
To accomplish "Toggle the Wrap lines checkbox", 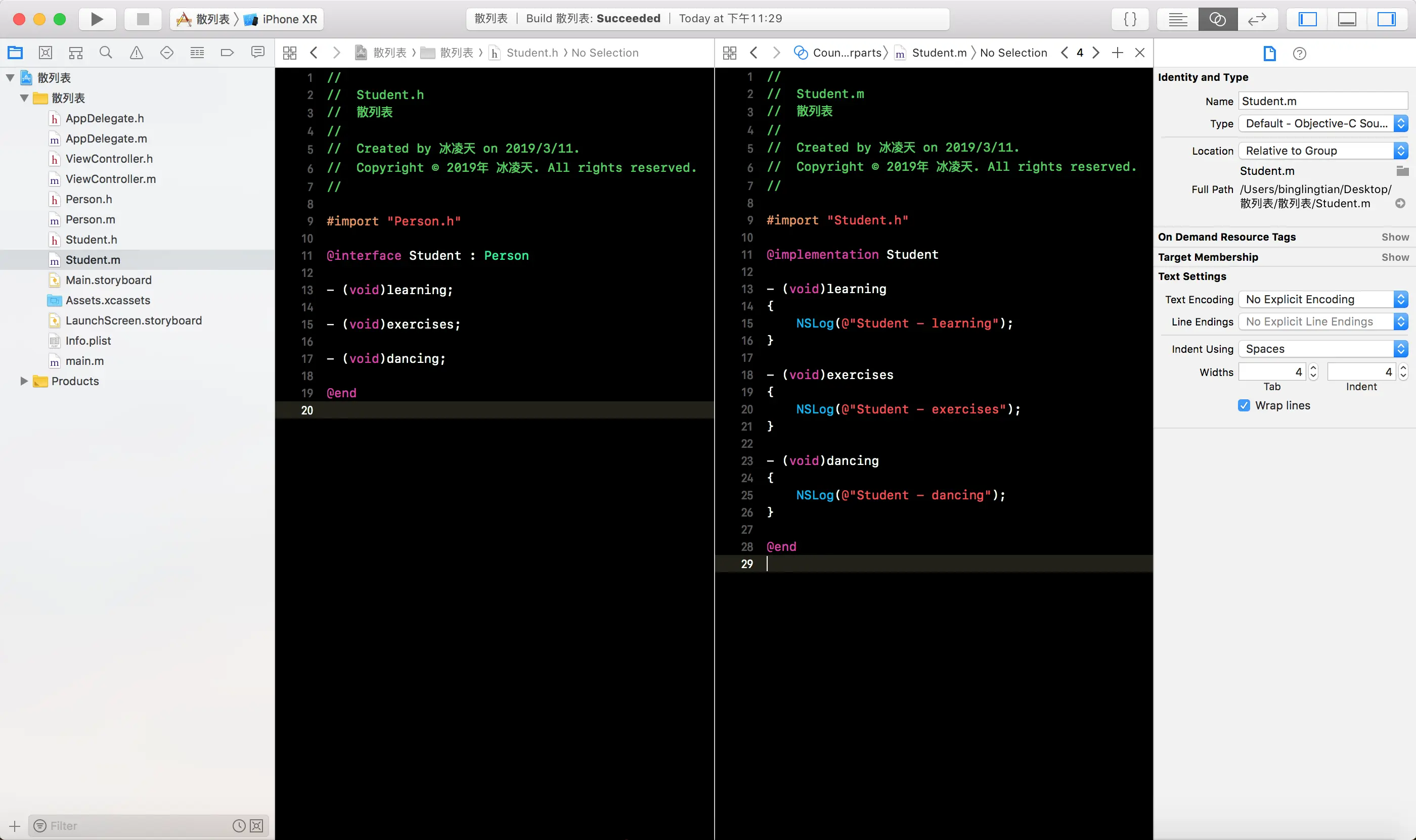I will [x=1244, y=405].
